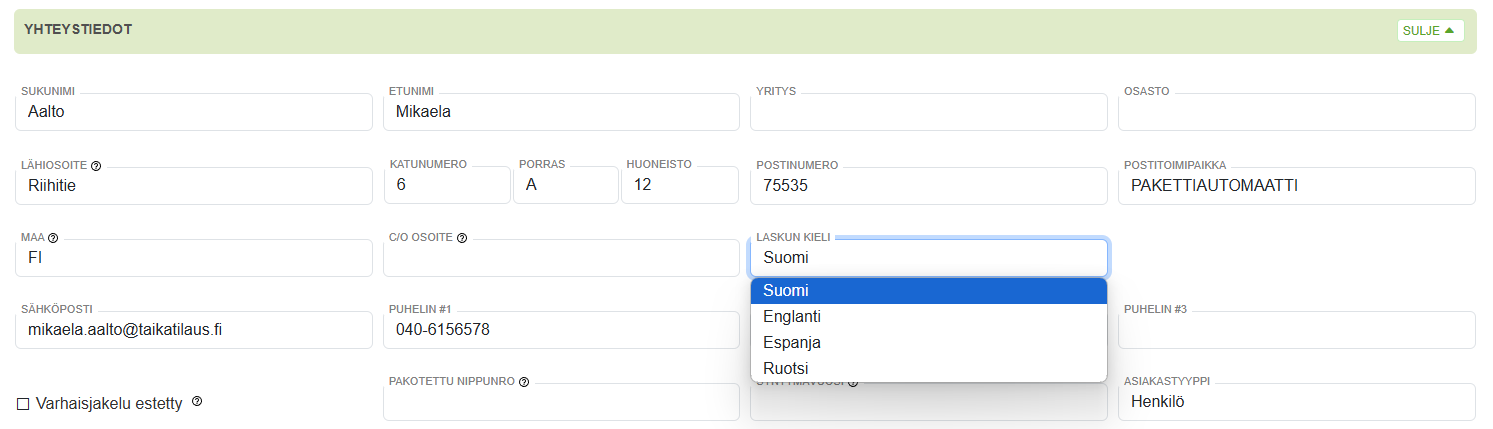Click the Katunumero field
The height and width of the screenshot is (429, 1493).
447,185
